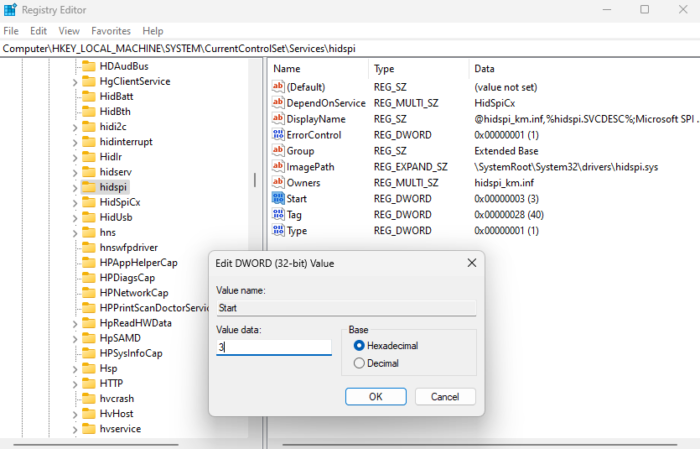The image size is (700, 449).
Task: Click the HTTP folder icon
Action: (x=89, y=383)
